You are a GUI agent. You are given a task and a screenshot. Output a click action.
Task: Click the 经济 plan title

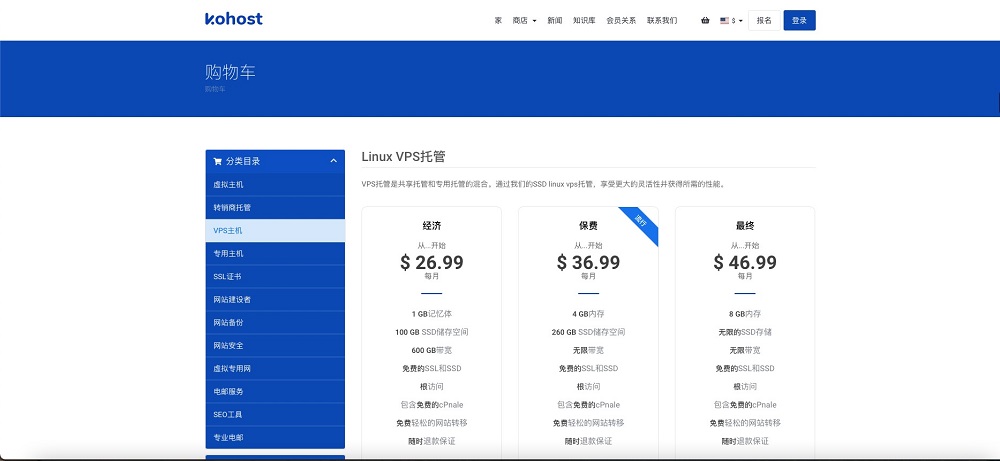(432, 226)
